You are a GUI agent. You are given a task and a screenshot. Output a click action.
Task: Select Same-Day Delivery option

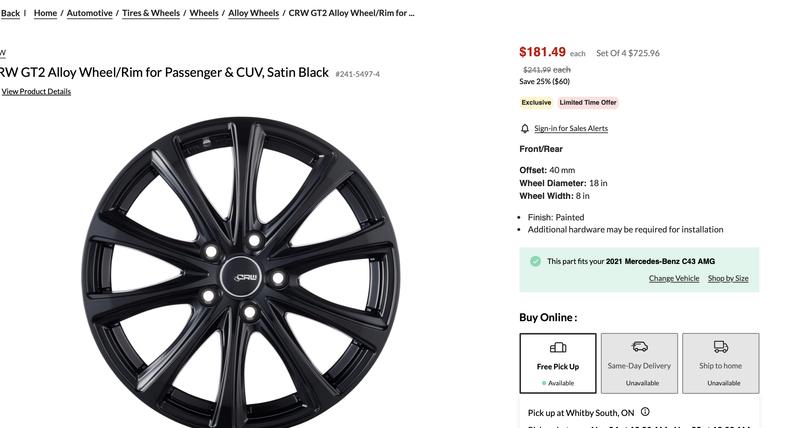(640, 363)
